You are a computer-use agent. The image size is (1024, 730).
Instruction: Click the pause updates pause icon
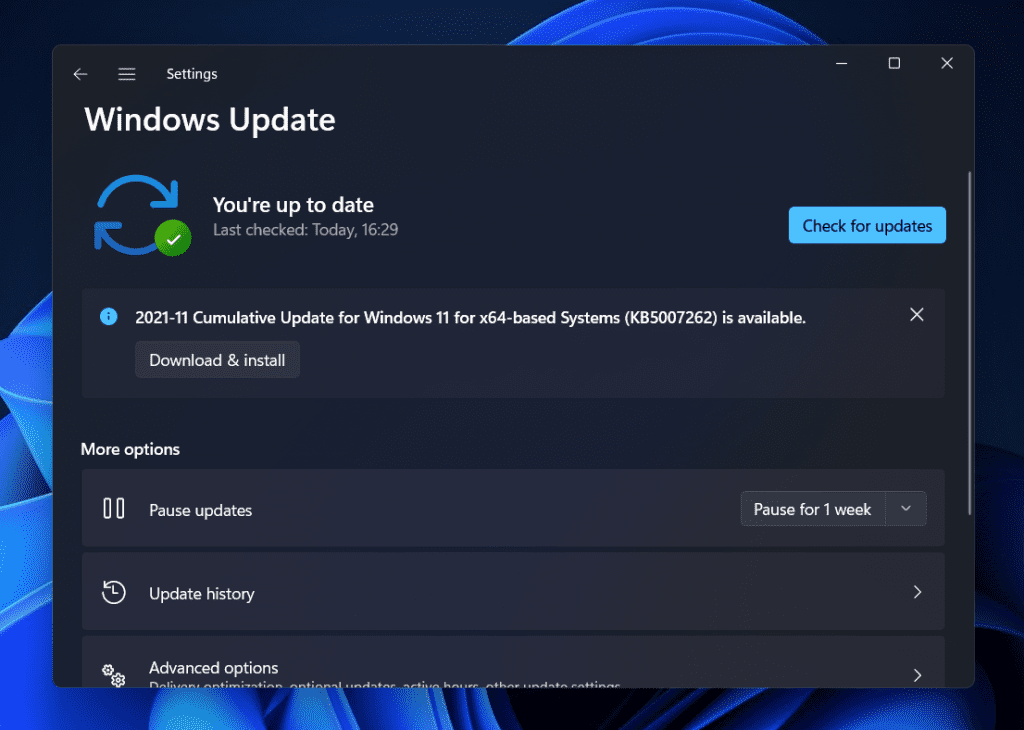[x=114, y=508]
